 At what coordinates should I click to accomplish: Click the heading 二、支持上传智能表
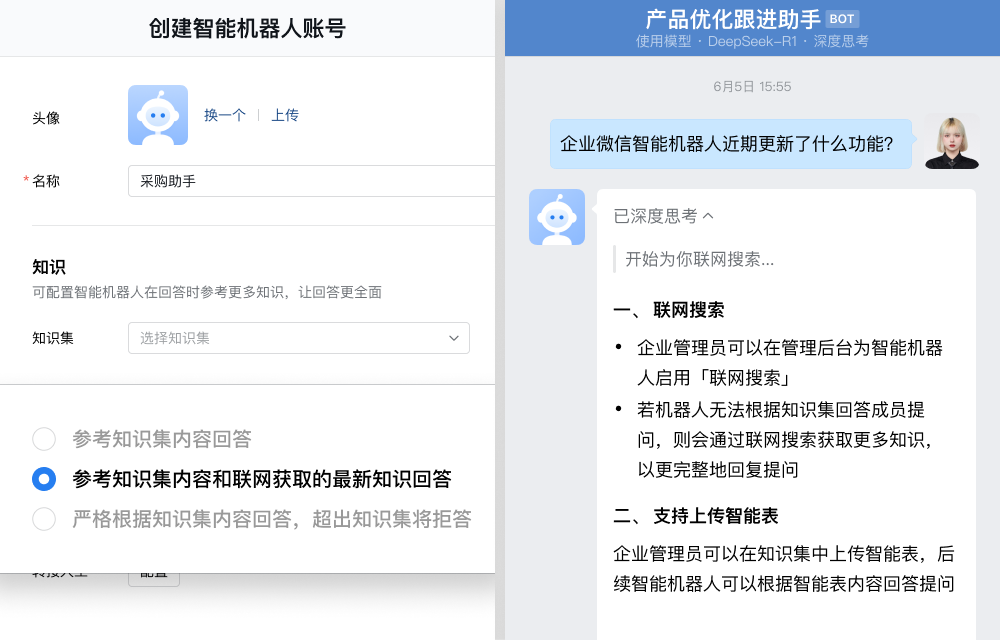click(x=696, y=516)
